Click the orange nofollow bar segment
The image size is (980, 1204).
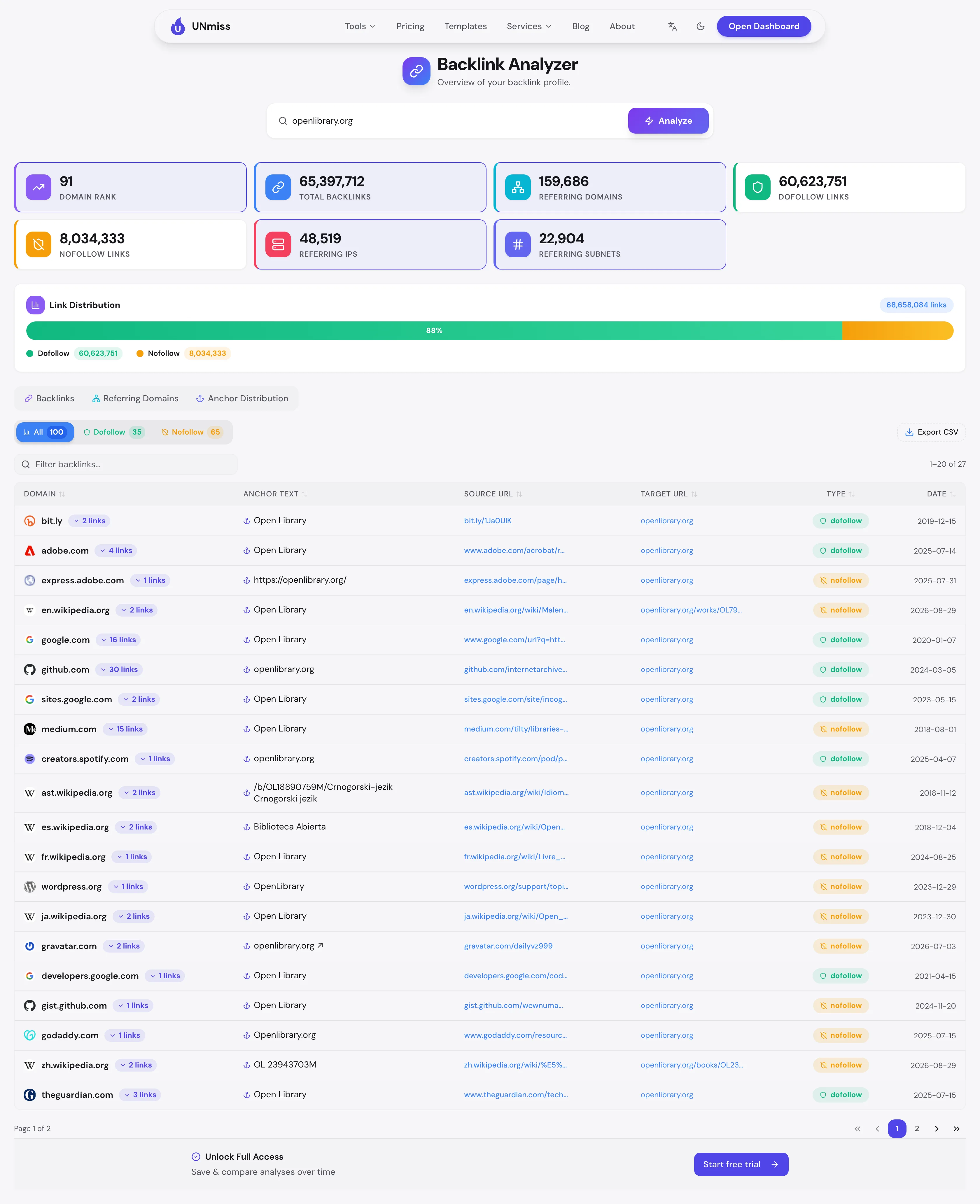(x=897, y=331)
